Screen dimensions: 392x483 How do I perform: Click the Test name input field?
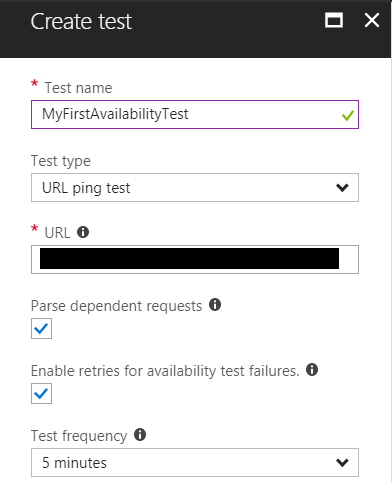tap(195, 114)
